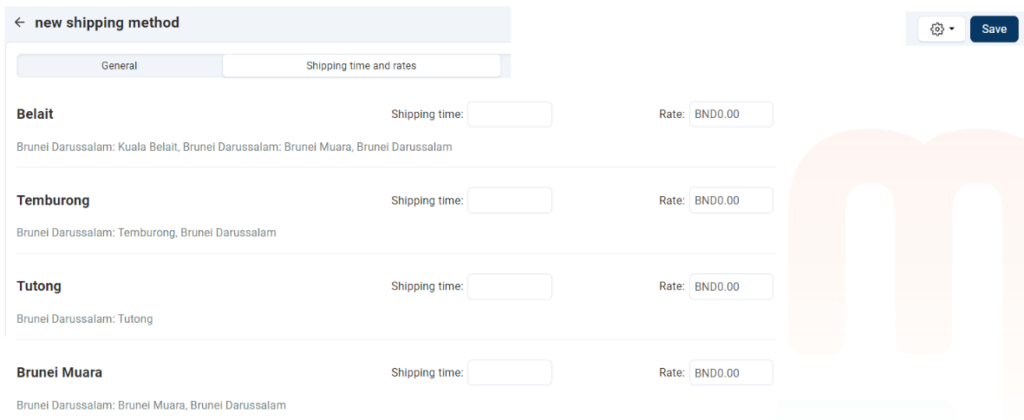Click the "Brunei Darussalam: Tutong" description line
The image size is (1024, 420).
click(x=85, y=319)
